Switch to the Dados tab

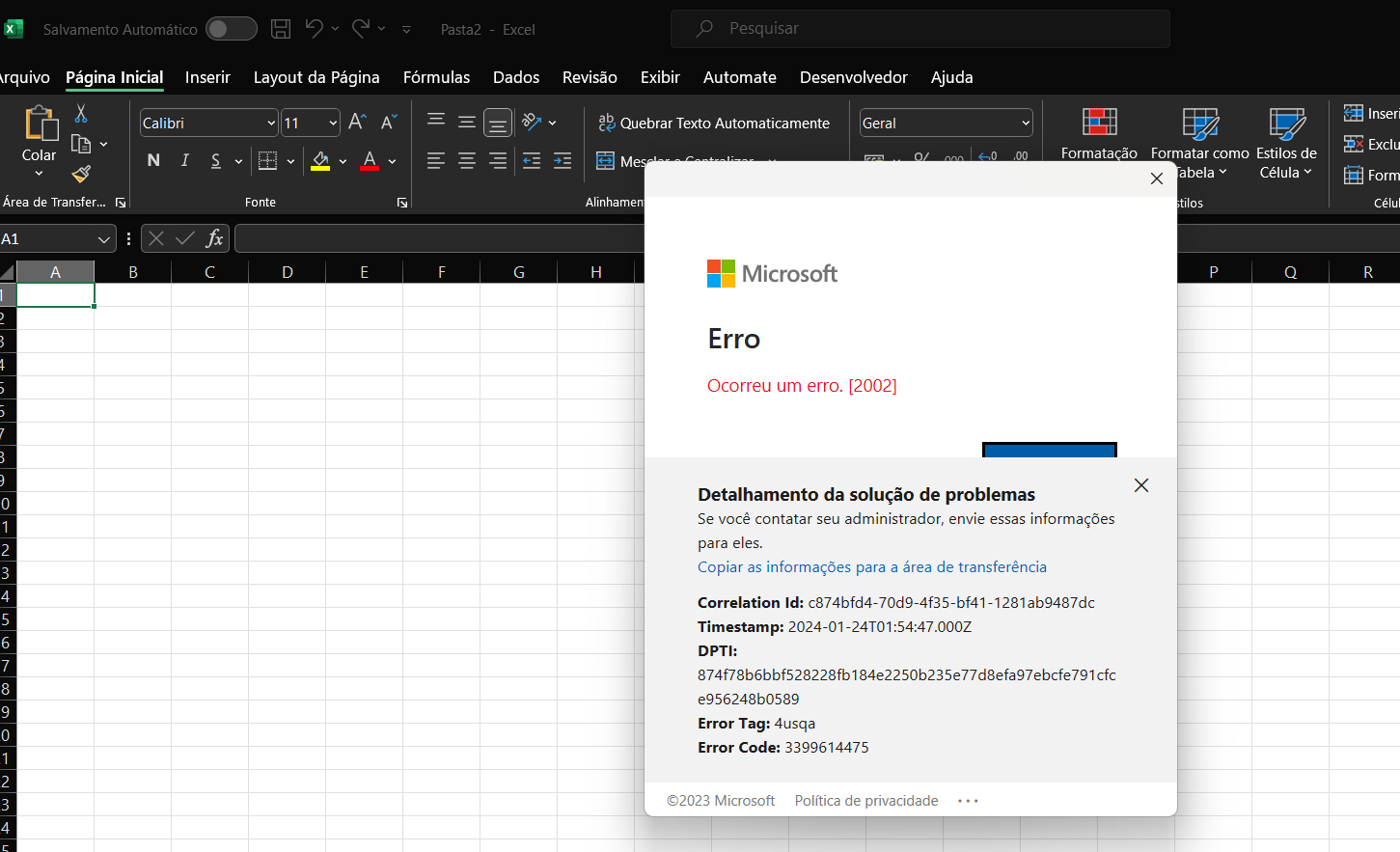point(516,77)
